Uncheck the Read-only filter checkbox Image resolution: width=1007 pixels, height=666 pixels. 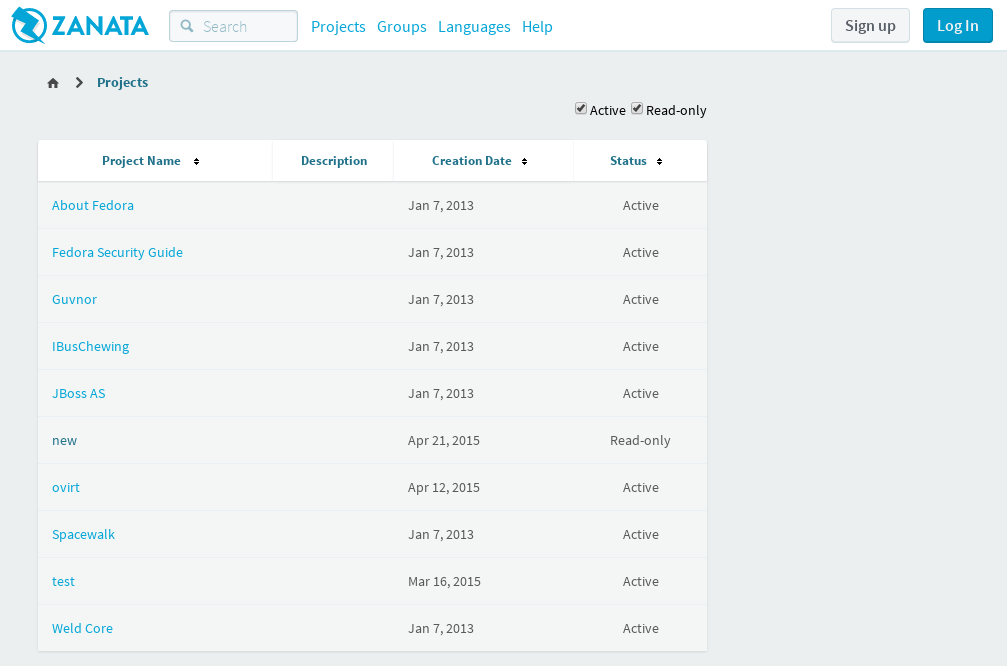pos(637,108)
